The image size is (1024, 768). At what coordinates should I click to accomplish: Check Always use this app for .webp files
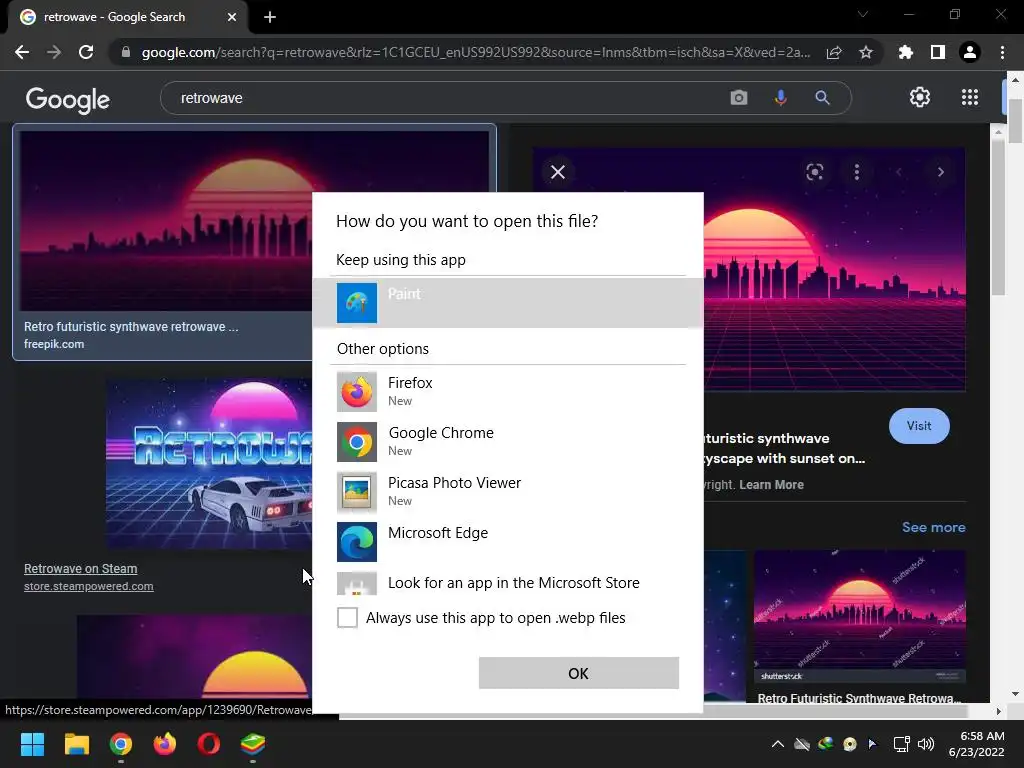(347, 617)
